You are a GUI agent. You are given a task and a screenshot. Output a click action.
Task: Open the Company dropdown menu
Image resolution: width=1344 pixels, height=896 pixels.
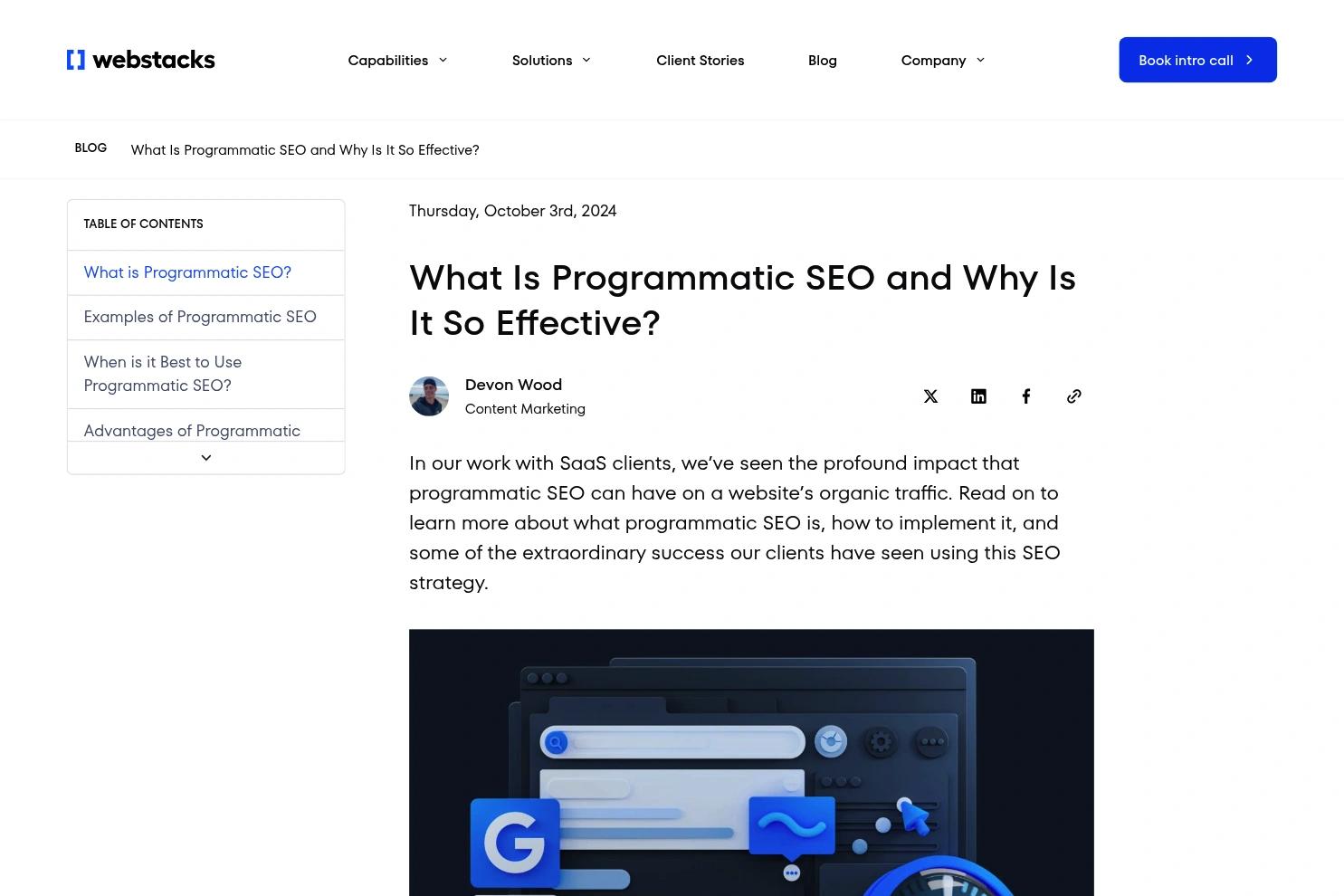click(942, 60)
